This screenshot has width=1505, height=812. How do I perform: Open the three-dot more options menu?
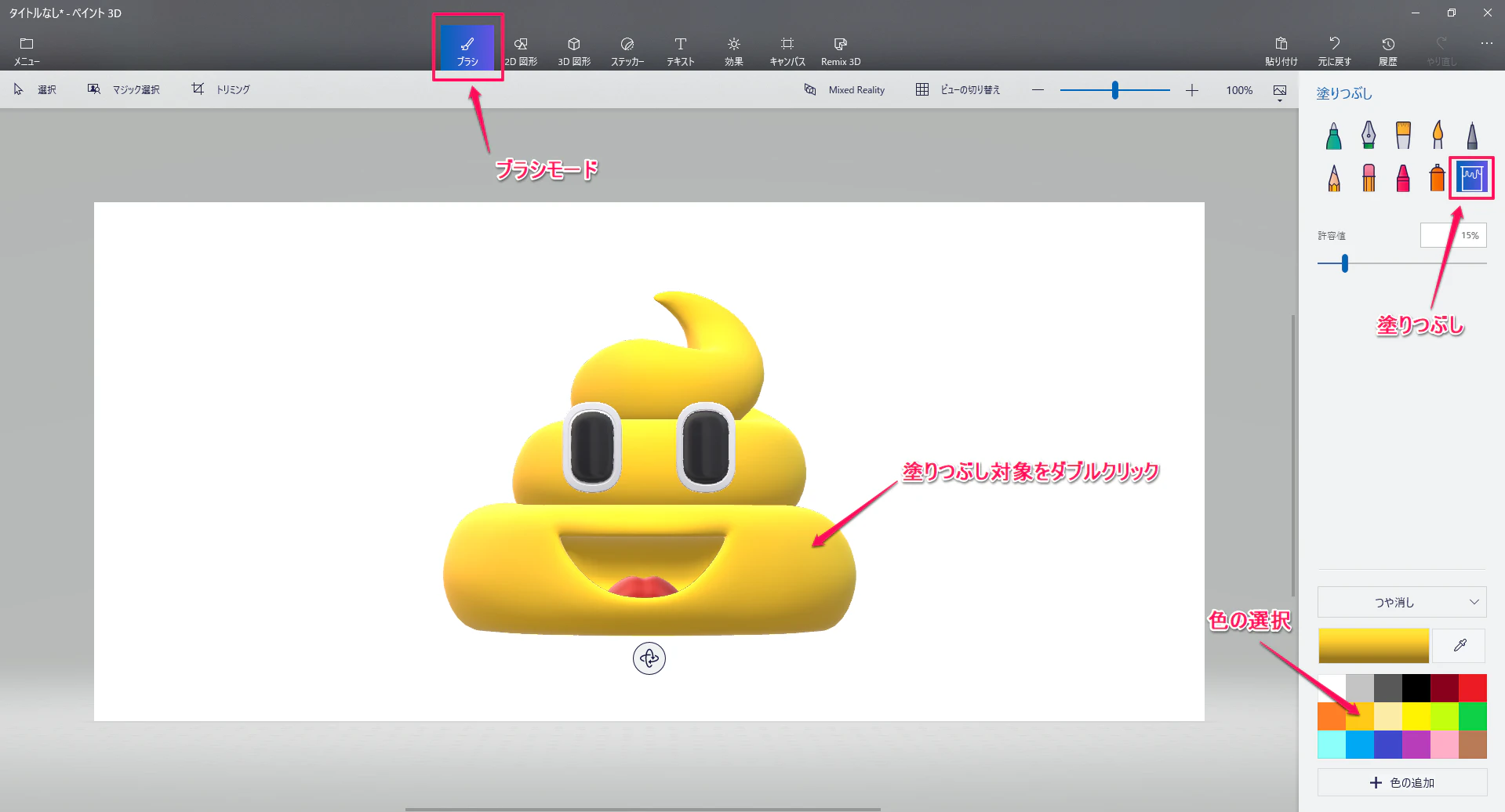point(1486,43)
